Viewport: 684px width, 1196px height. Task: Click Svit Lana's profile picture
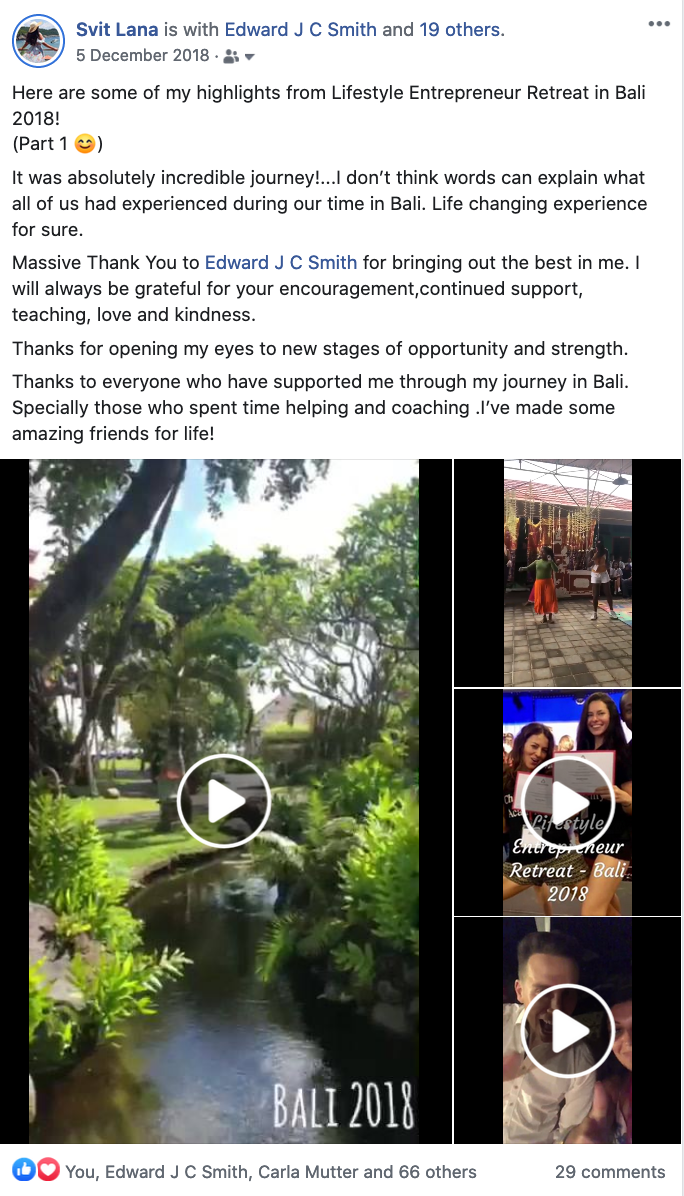point(38,41)
